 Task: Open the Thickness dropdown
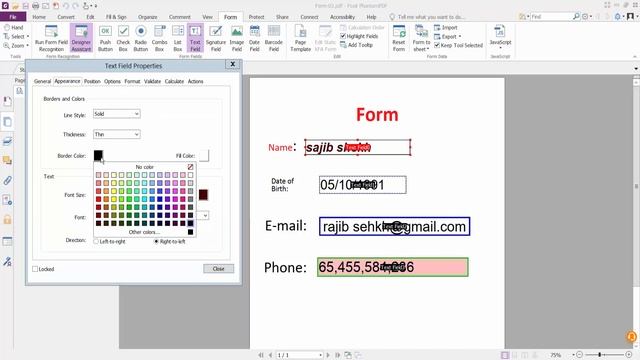coord(117,134)
